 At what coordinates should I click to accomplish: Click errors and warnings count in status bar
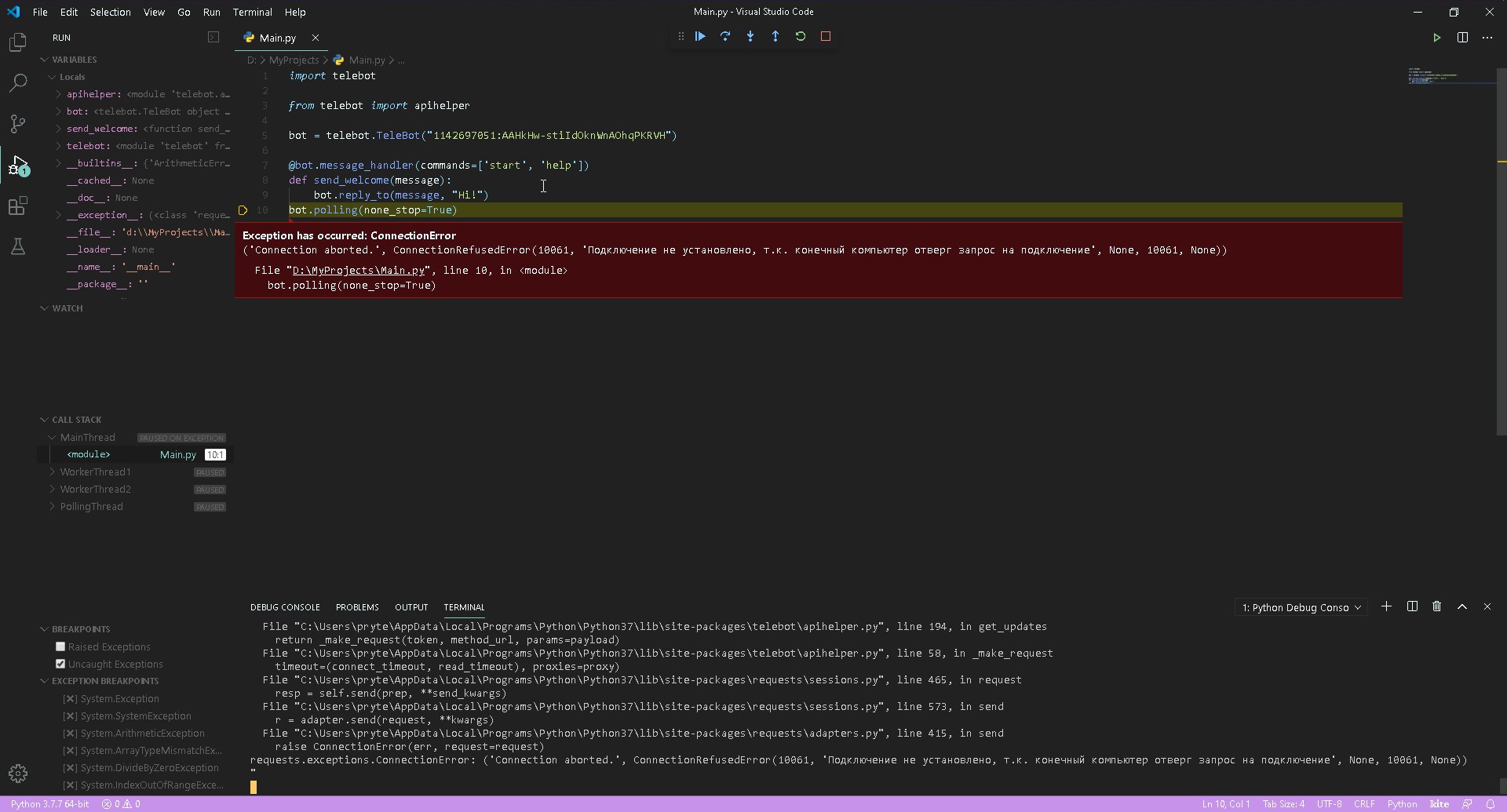pyautogui.click(x=121, y=804)
